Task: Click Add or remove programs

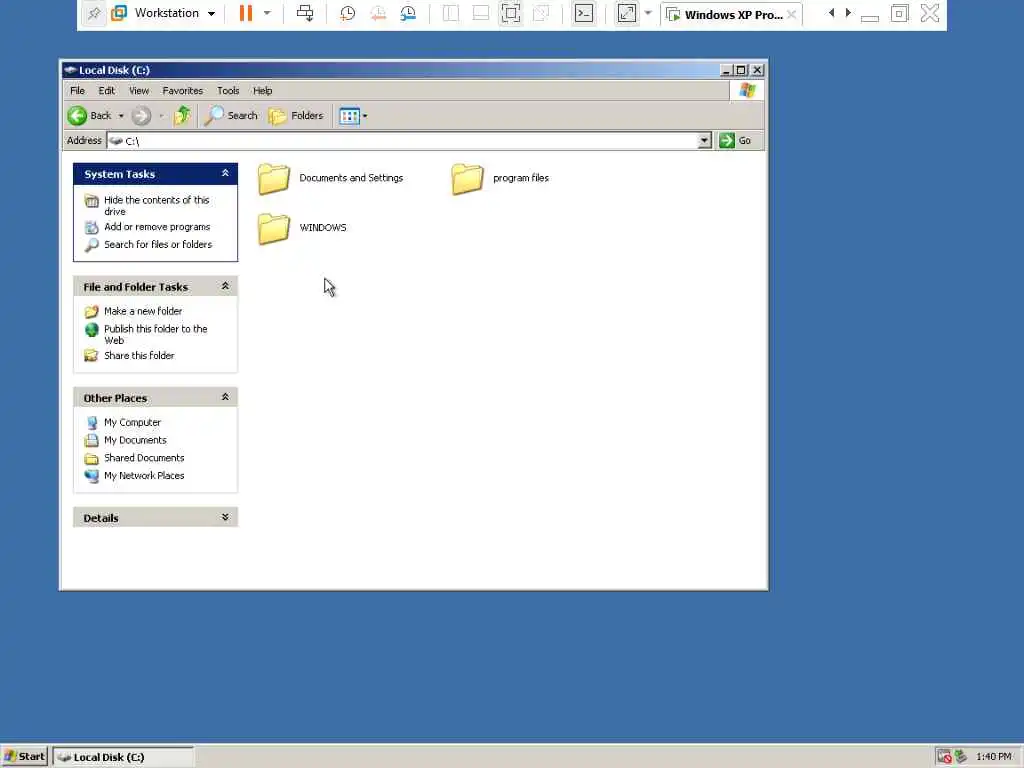Action: click(x=157, y=227)
